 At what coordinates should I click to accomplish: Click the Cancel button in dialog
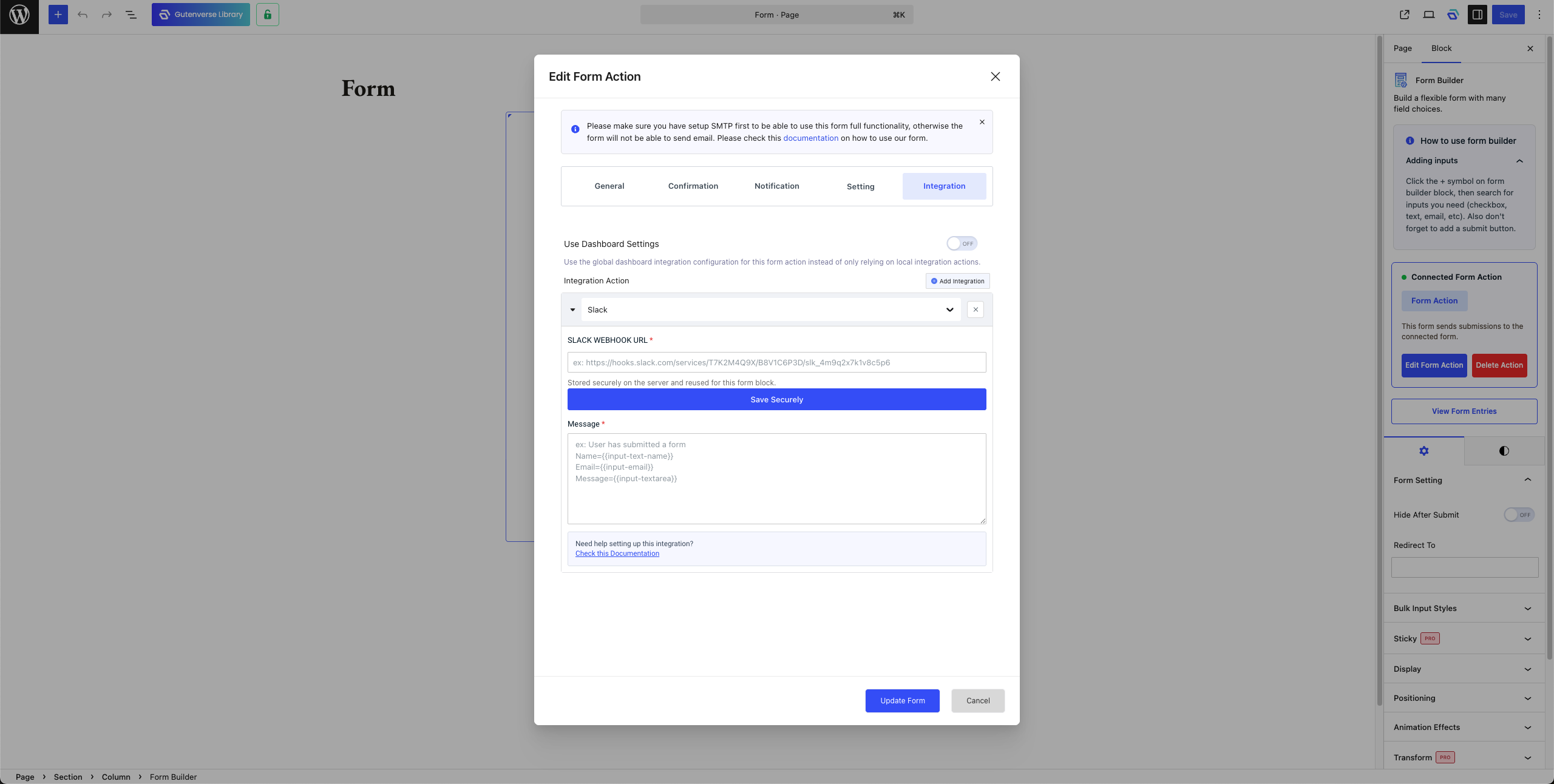point(978,701)
